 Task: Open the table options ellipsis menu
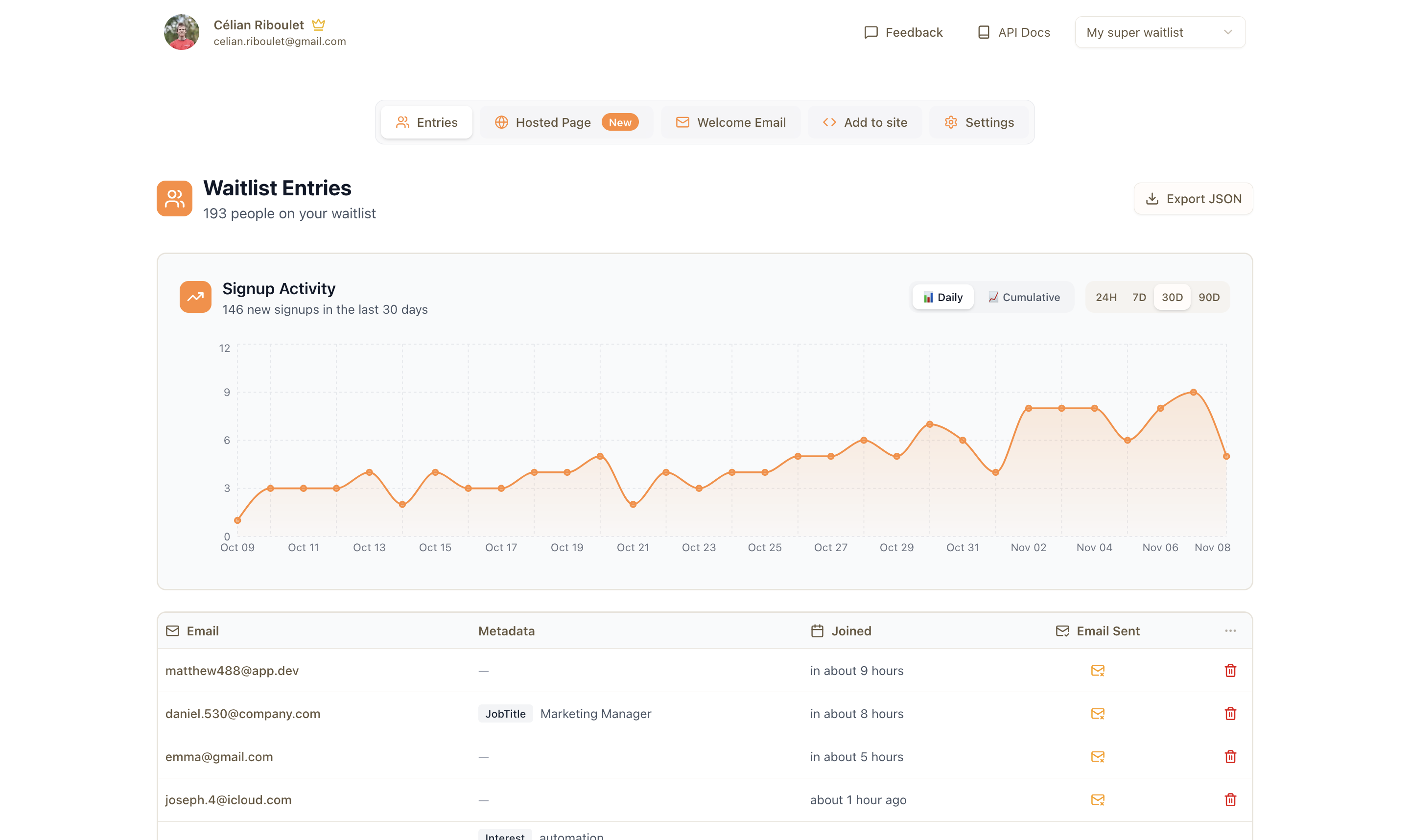(x=1230, y=630)
